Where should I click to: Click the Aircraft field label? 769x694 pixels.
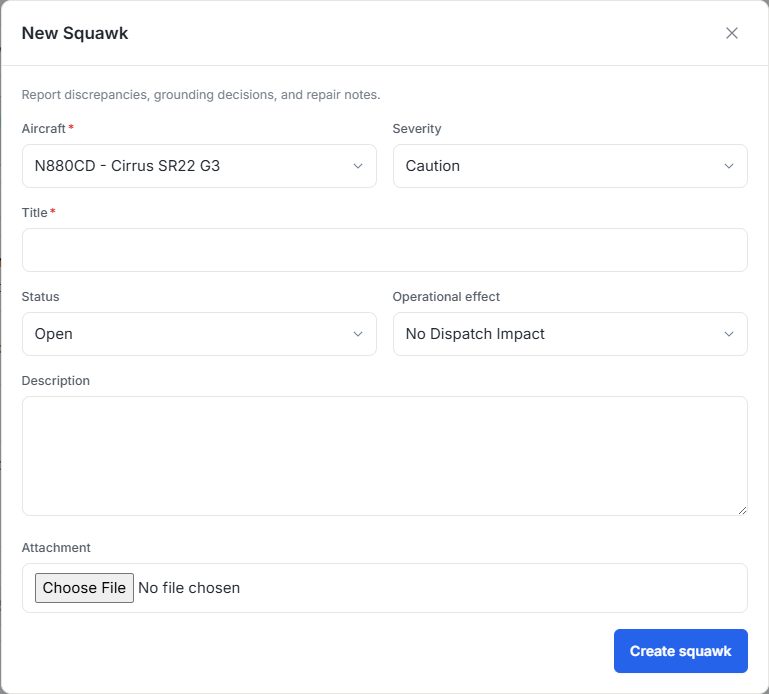coord(44,129)
